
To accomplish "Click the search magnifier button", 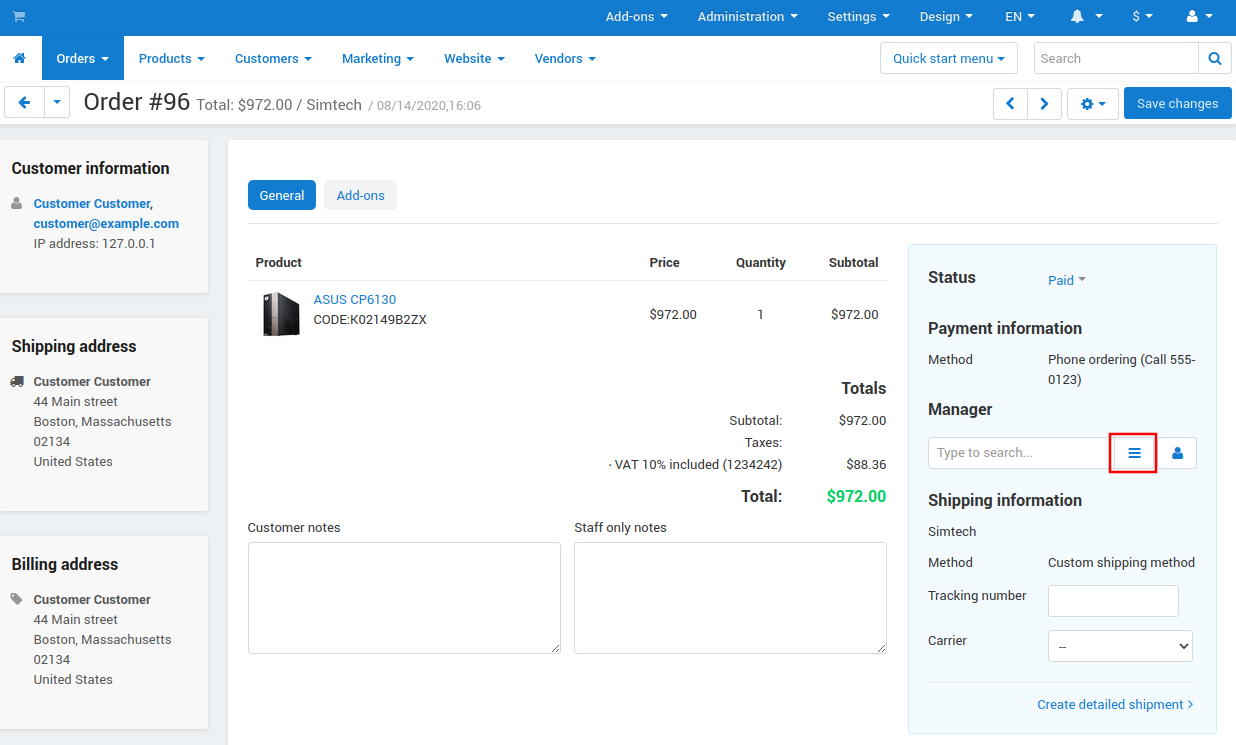I will click(1214, 59).
